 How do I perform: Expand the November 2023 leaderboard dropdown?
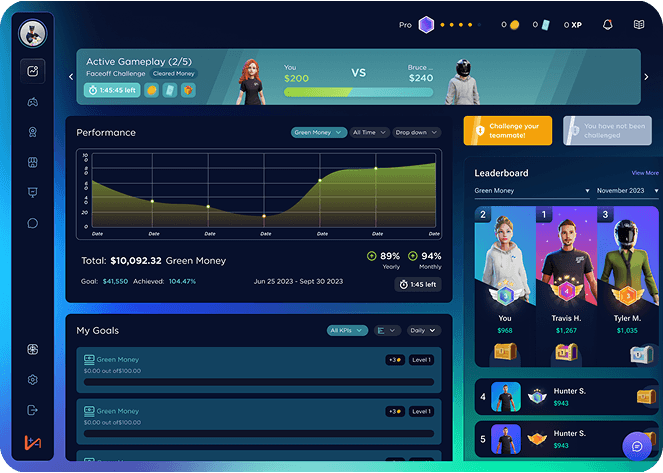[627, 190]
